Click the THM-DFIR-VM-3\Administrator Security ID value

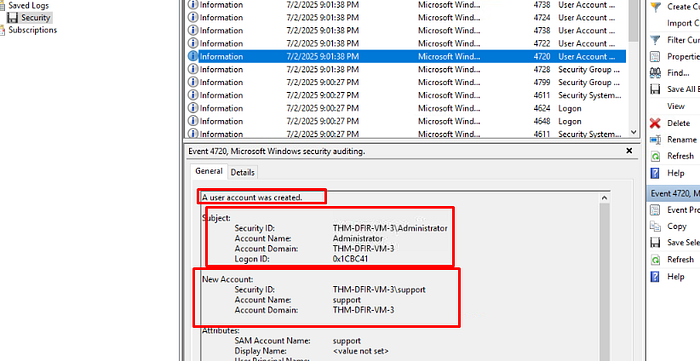coord(390,228)
